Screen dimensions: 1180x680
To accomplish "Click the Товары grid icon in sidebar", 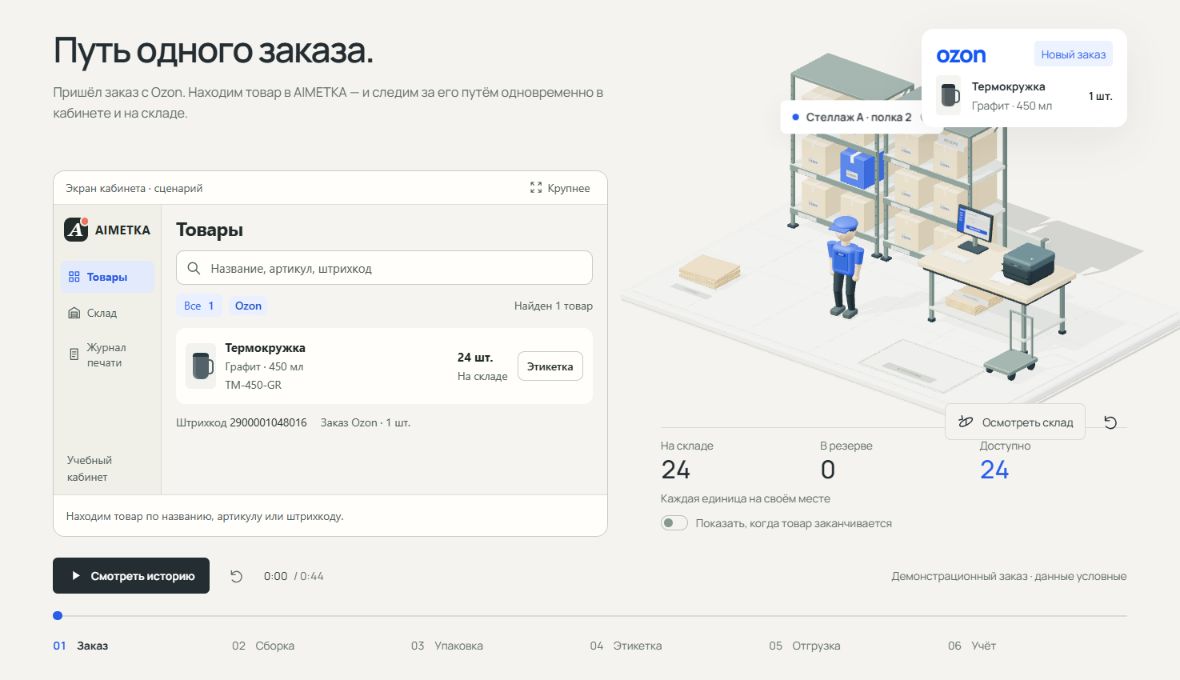I will [x=74, y=277].
